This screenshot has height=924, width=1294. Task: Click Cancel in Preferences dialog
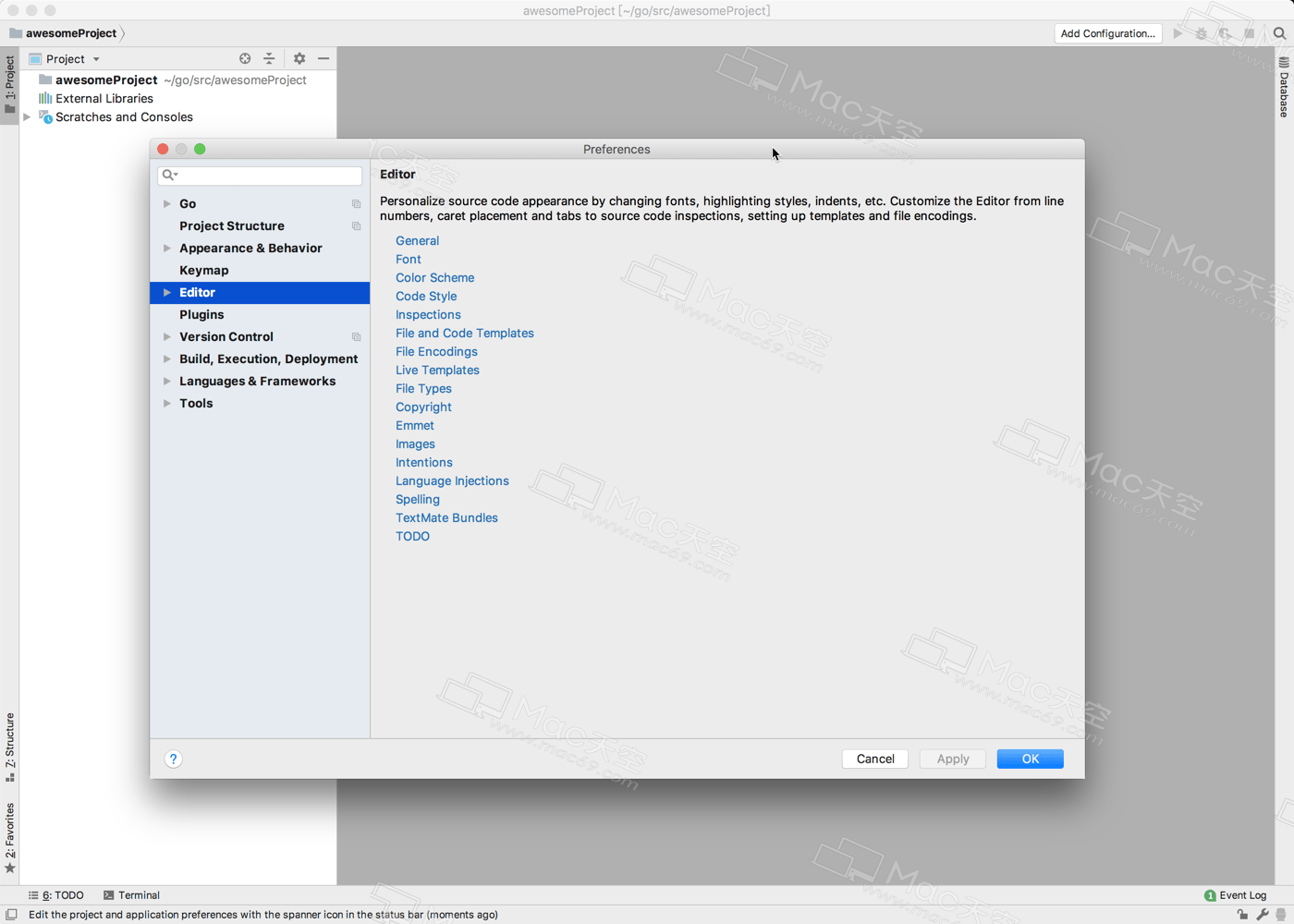875,759
